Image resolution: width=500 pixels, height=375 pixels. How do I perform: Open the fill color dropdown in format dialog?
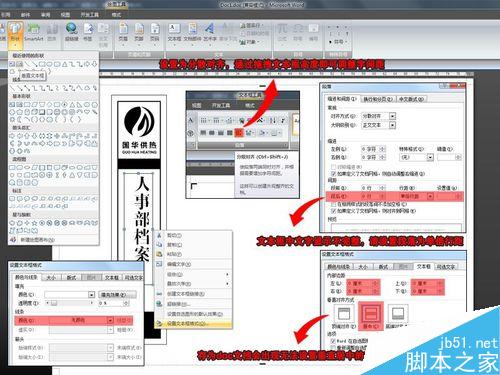click(92, 295)
